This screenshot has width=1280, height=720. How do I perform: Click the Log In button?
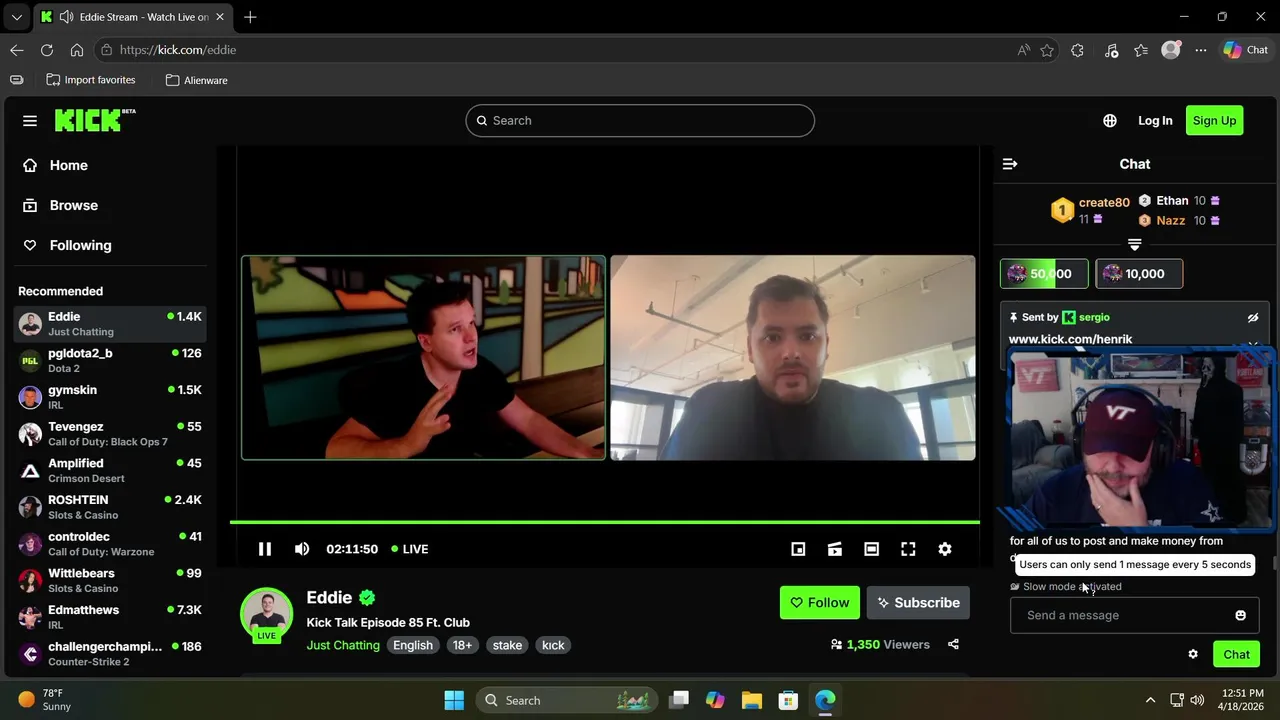coord(1155,121)
